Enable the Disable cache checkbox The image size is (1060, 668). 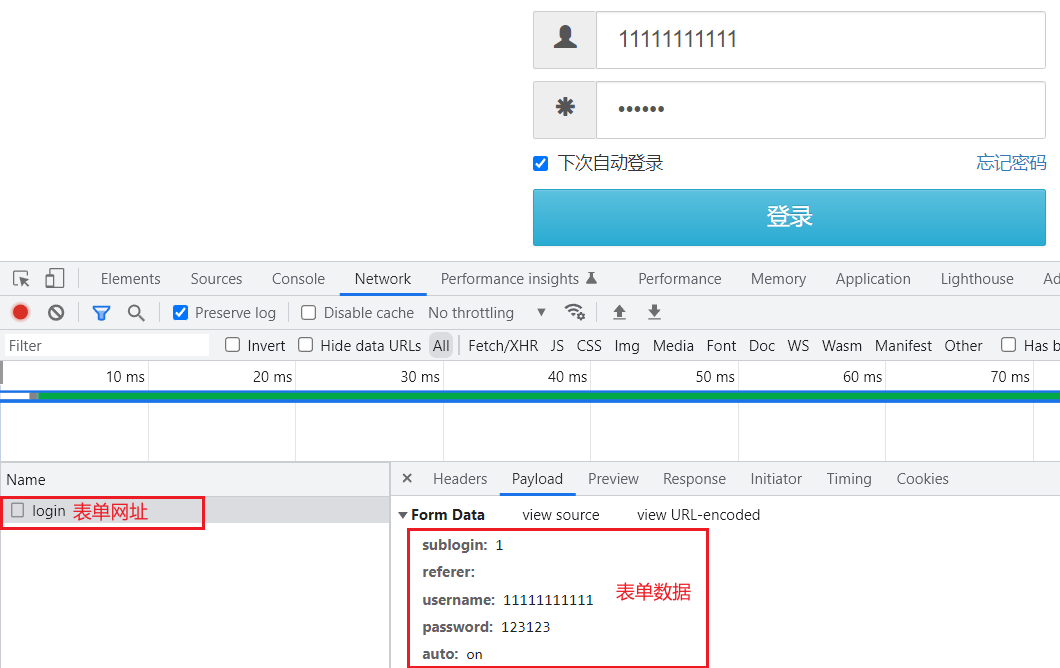(x=308, y=312)
